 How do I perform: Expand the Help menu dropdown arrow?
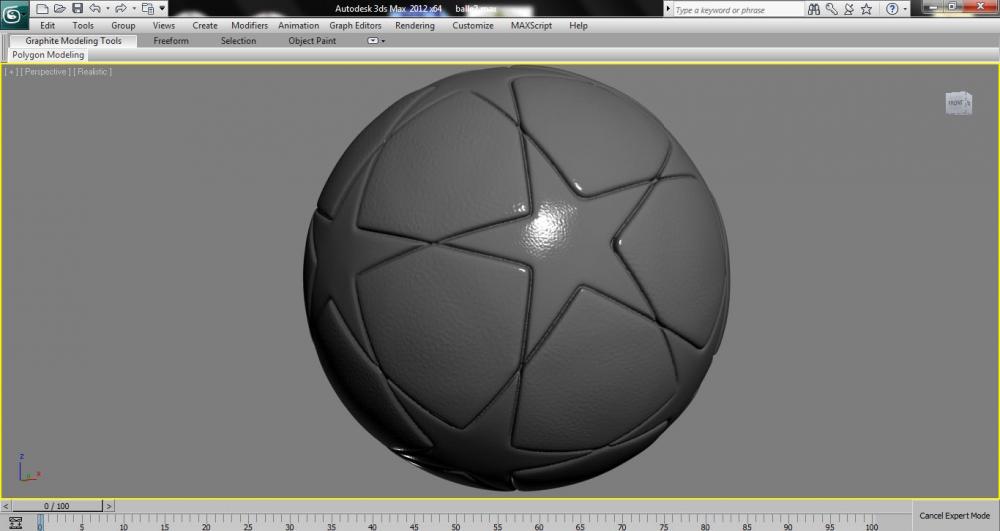(x=905, y=10)
